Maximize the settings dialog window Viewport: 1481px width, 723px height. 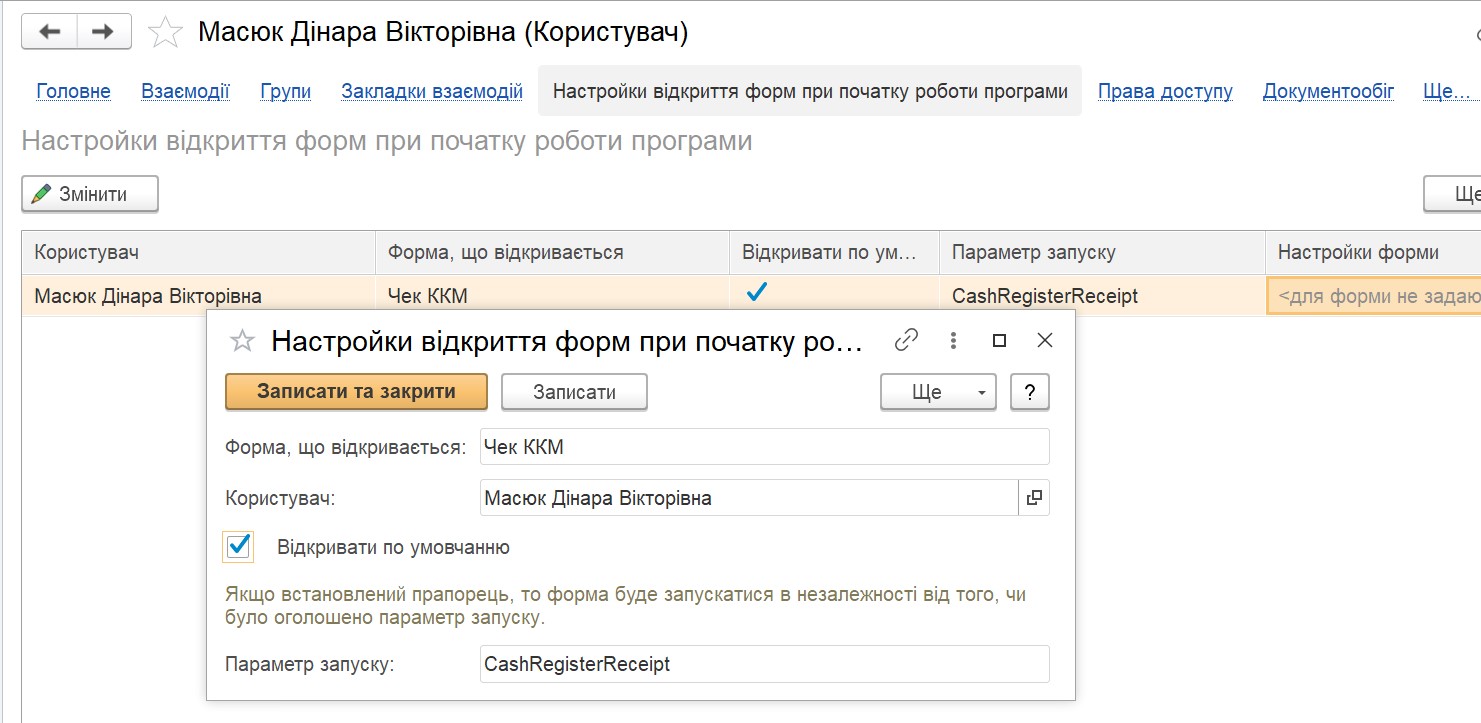click(x=999, y=340)
